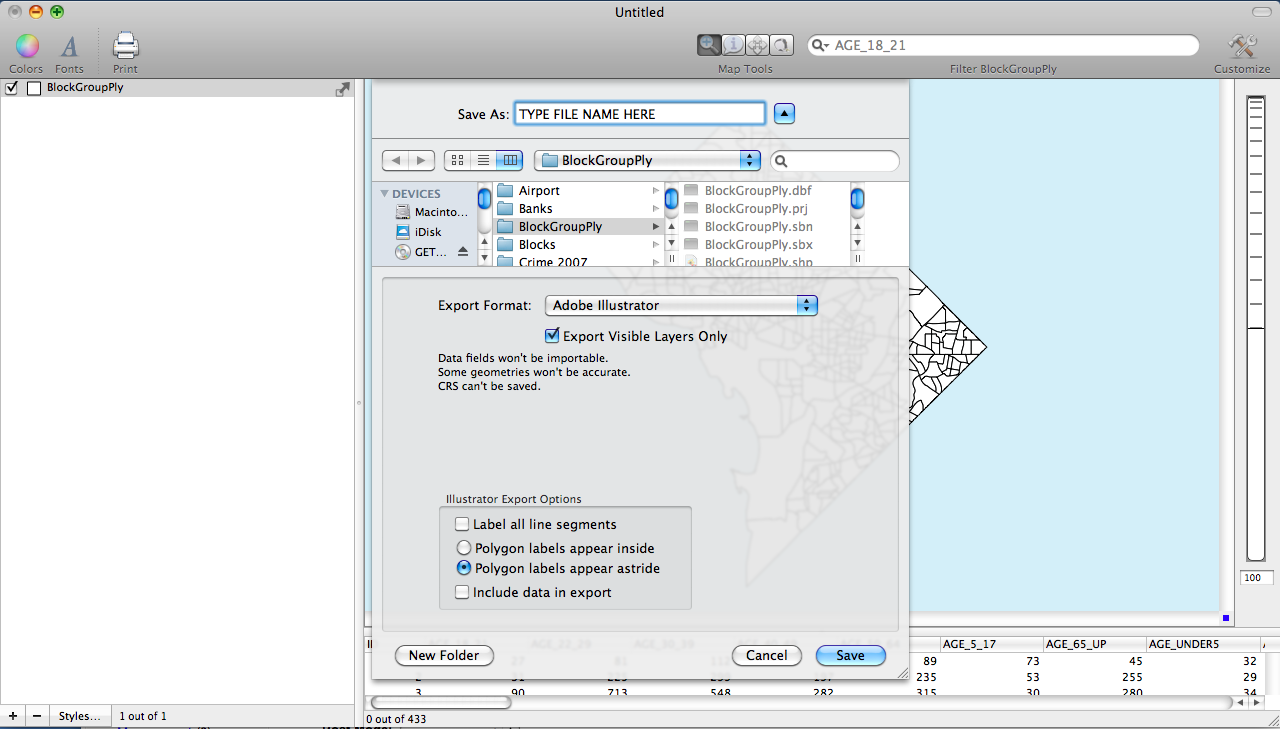Open the Customize toolbar tools icon
1280x729 pixels.
tap(1242, 47)
